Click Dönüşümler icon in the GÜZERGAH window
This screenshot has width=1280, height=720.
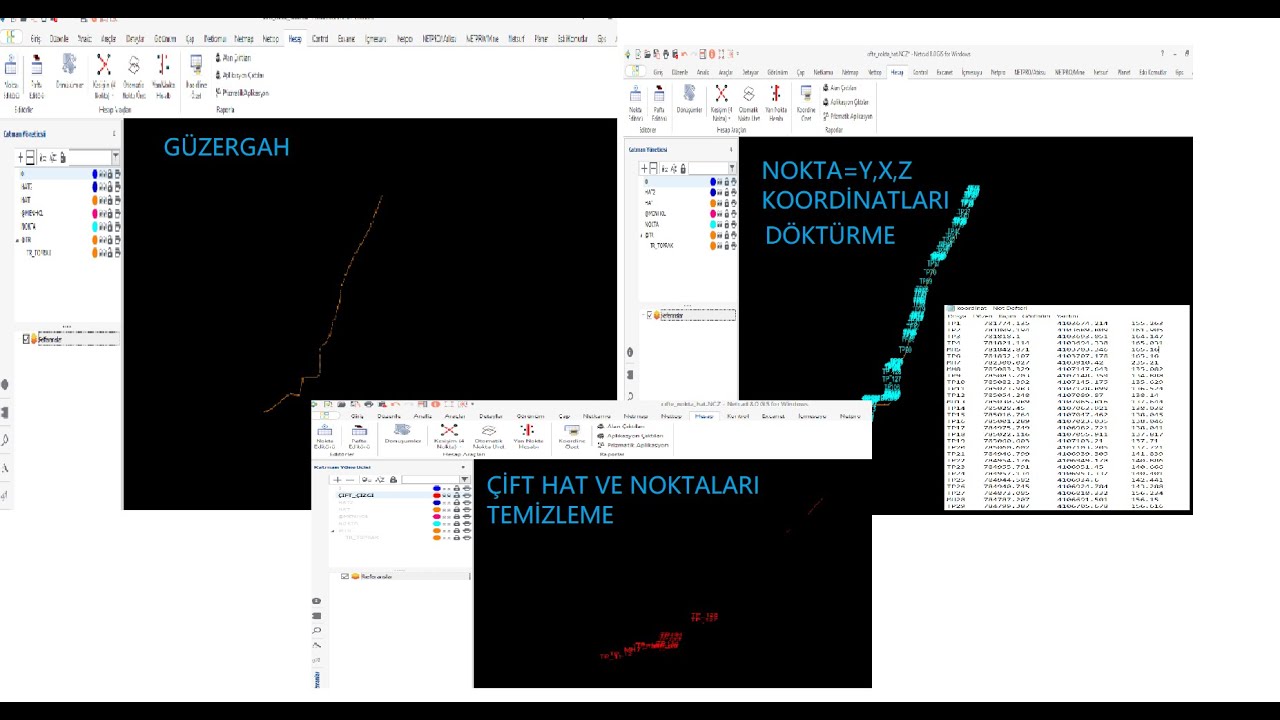pos(69,70)
